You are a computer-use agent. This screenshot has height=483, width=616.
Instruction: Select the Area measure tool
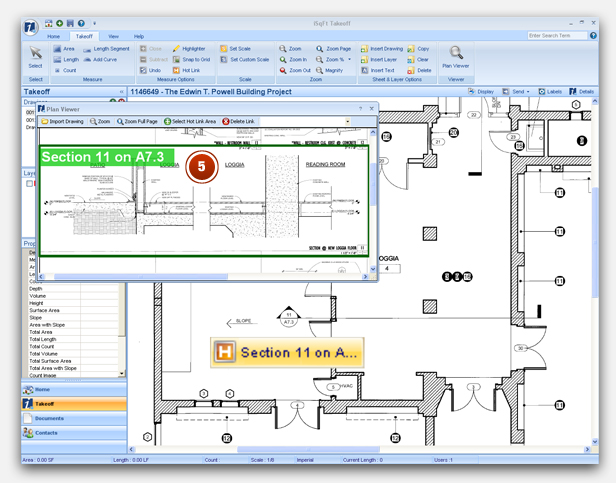pyautogui.click(x=64, y=49)
